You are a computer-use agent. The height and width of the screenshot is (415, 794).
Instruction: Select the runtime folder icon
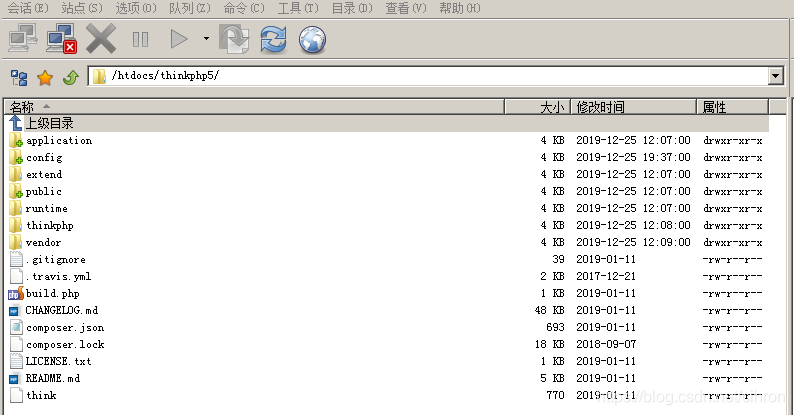pyautogui.click(x=16, y=209)
